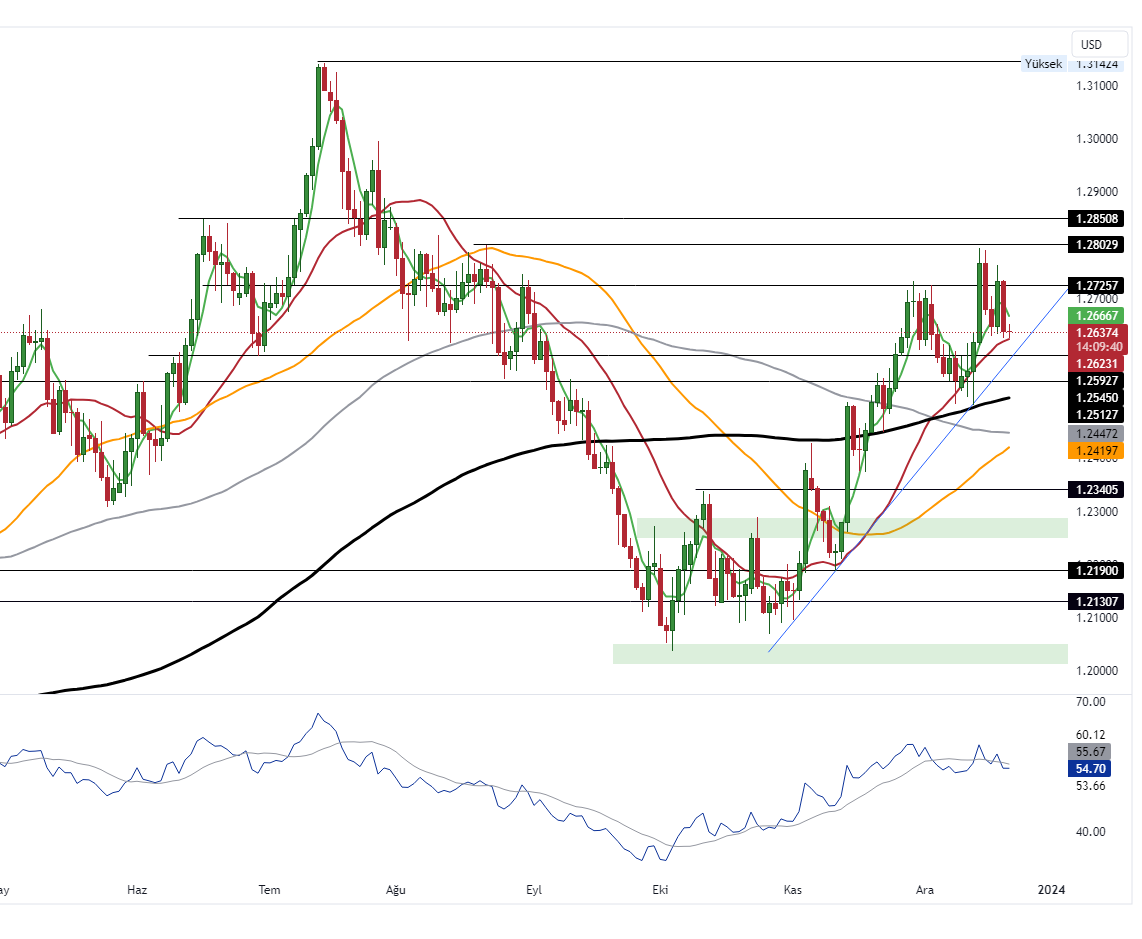The width and height of the screenshot is (1142, 939).
Task: Select the 1.27257 price level label
Action: click(1095, 285)
